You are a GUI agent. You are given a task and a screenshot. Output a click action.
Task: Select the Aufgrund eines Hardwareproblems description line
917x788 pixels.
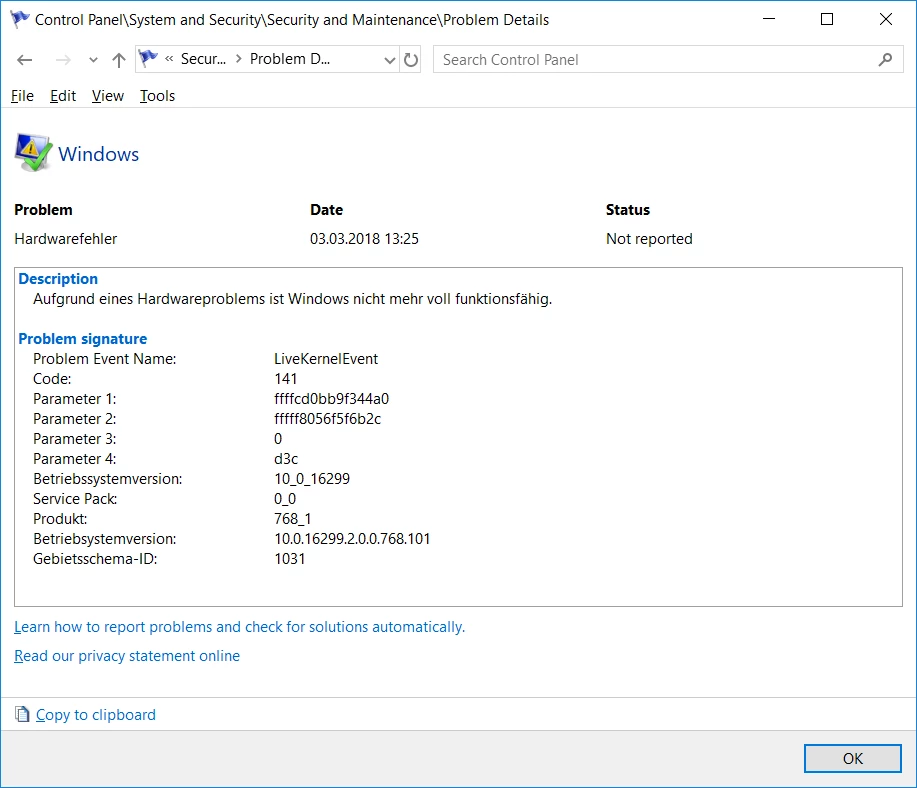click(x=292, y=299)
